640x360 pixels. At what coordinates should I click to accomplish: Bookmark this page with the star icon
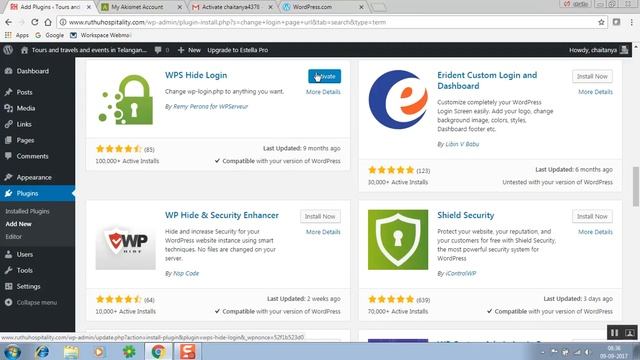tap(601, 22)
